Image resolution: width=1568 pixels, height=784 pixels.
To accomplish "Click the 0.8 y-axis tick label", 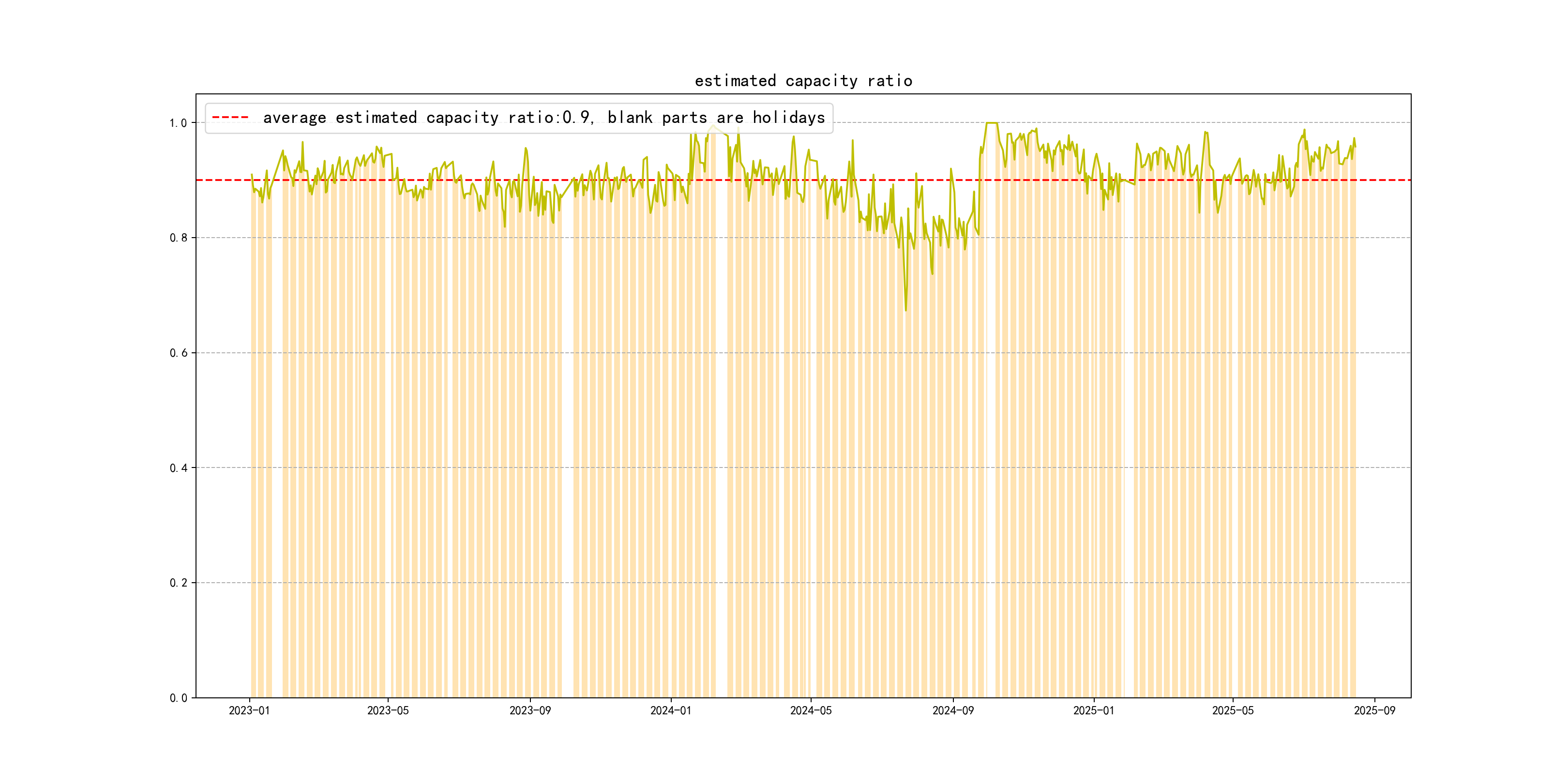I will pyautogui.click(x=178, y=238).
